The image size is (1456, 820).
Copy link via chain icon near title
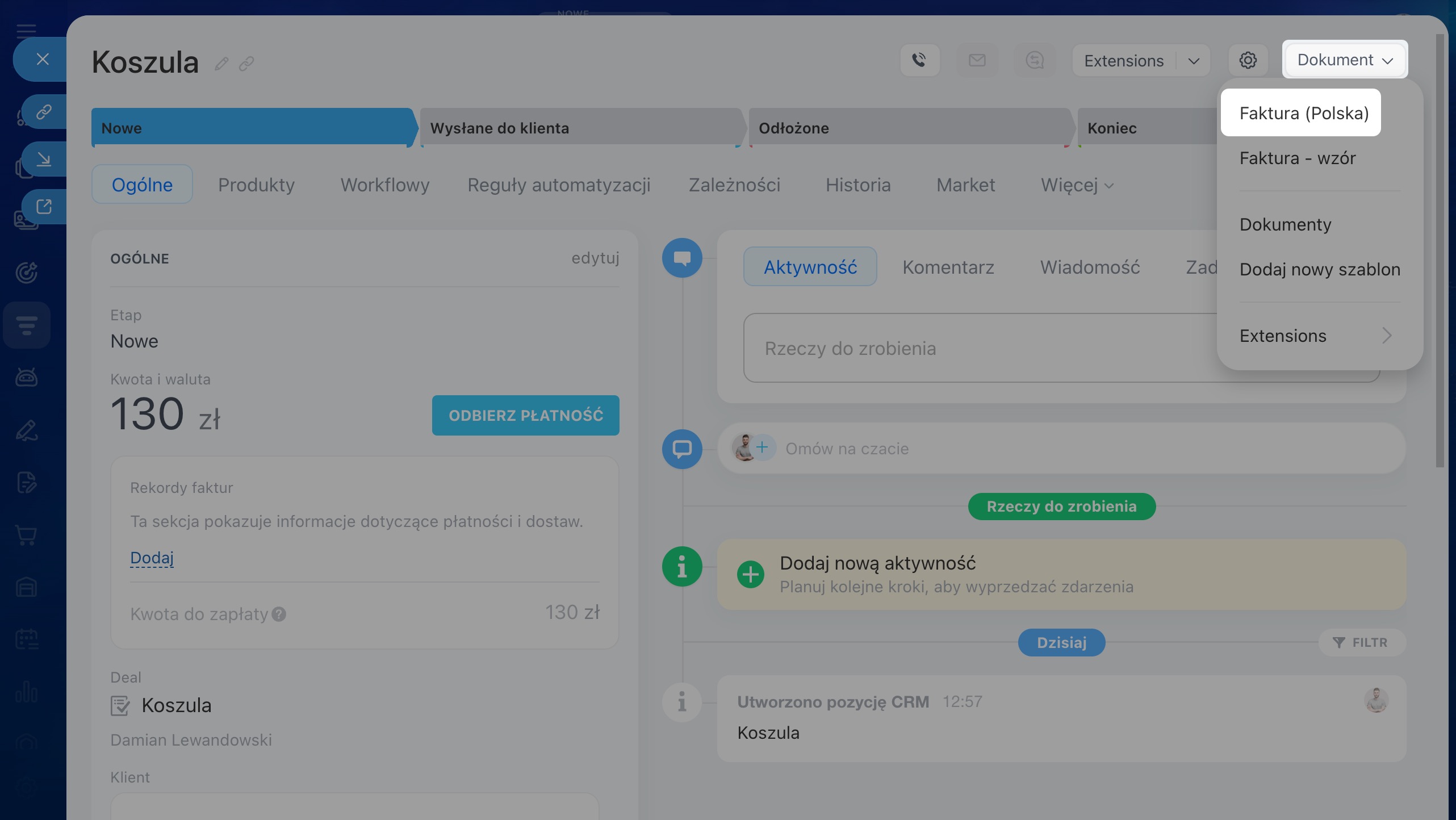(246, 64)
